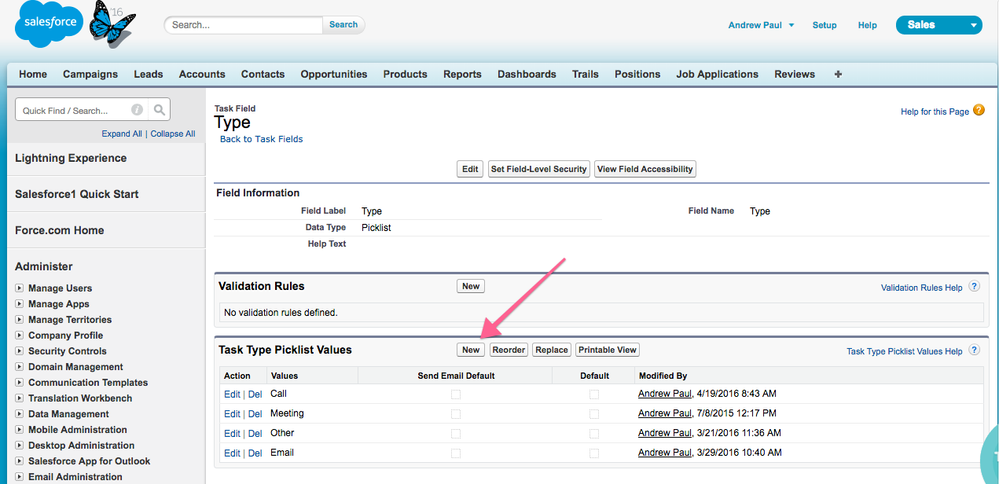Toggle Send Email Default checkbox for Email
999x484 pixels.
pyautogui.click(x=456, y=453)
